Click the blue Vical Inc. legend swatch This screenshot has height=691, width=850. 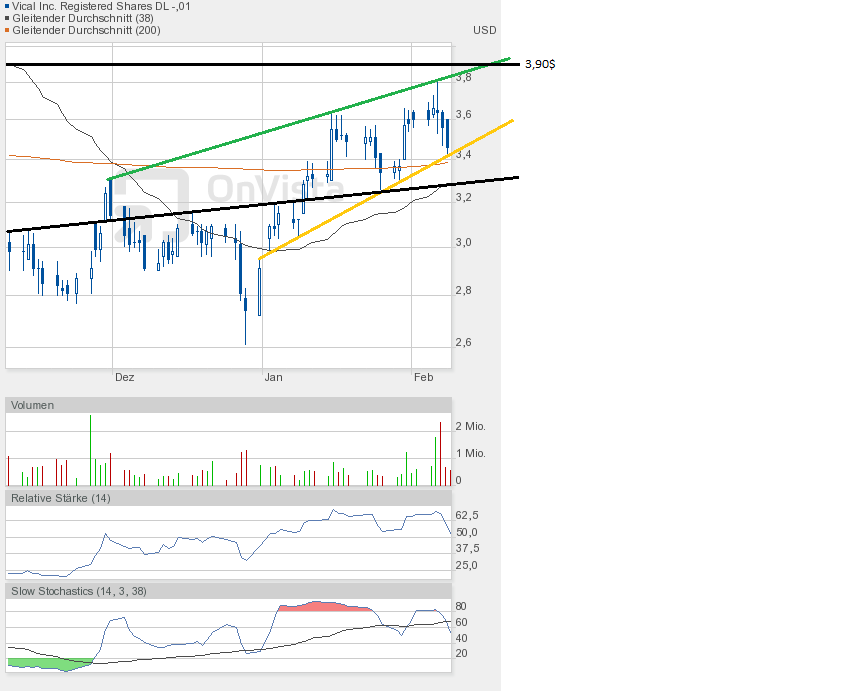click(8, 6)
